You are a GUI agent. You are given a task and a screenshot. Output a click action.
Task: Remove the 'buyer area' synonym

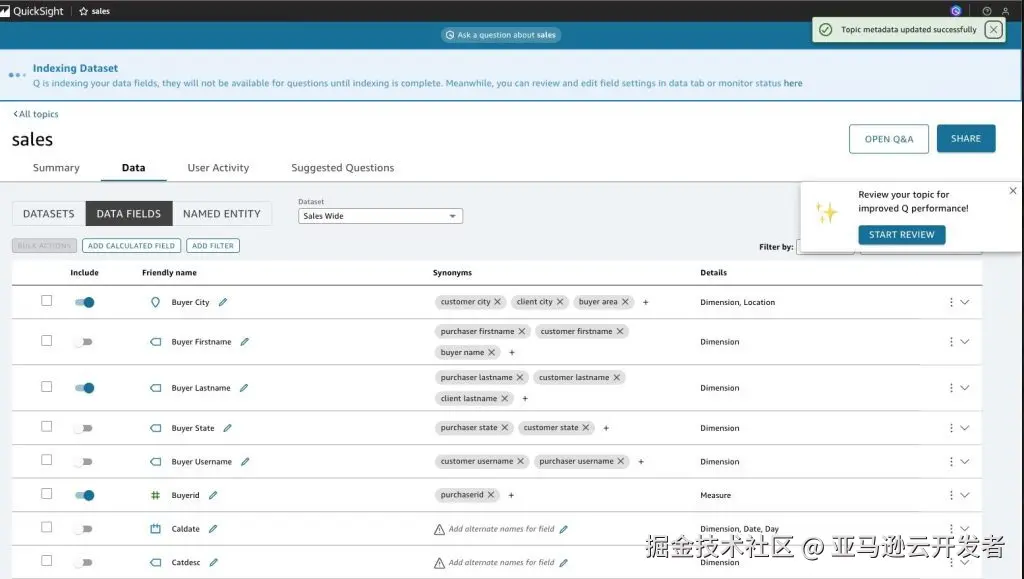[625, 302]
